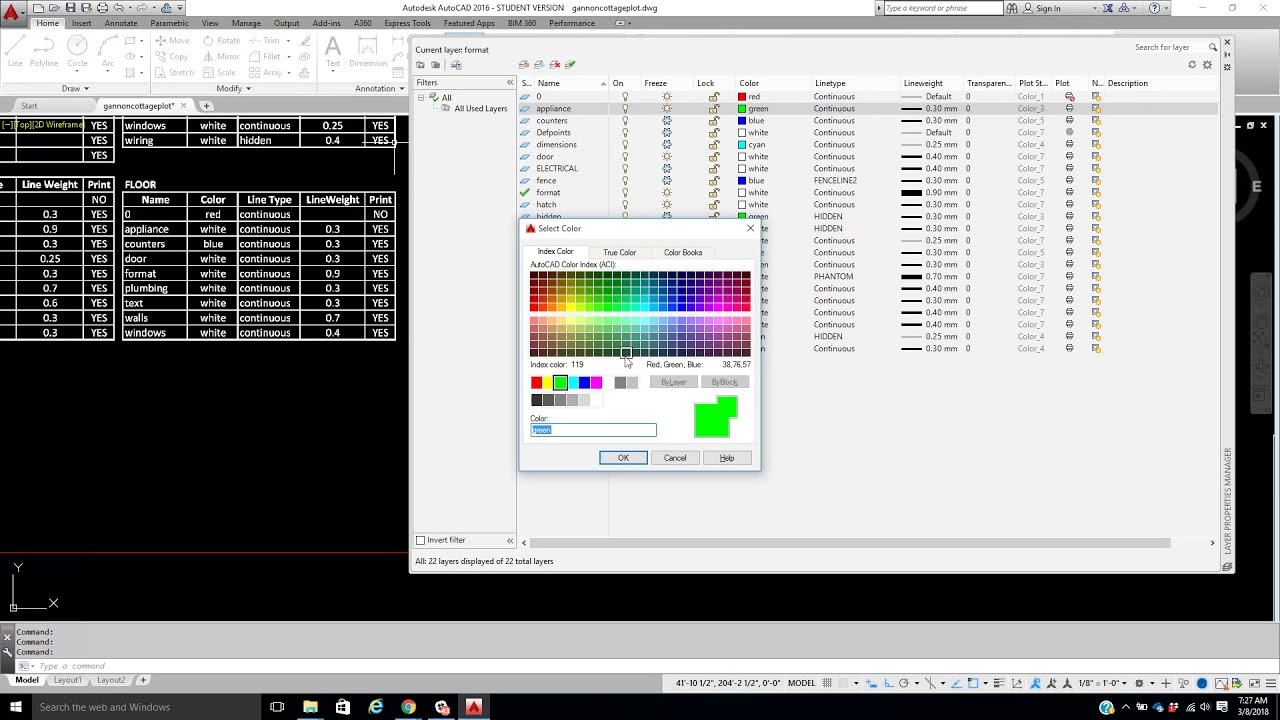The height and width of the screenshot is (720, 1280).
Task: Toggle the On lightbulb for ELECTRICAL layer
Action: 625,169
